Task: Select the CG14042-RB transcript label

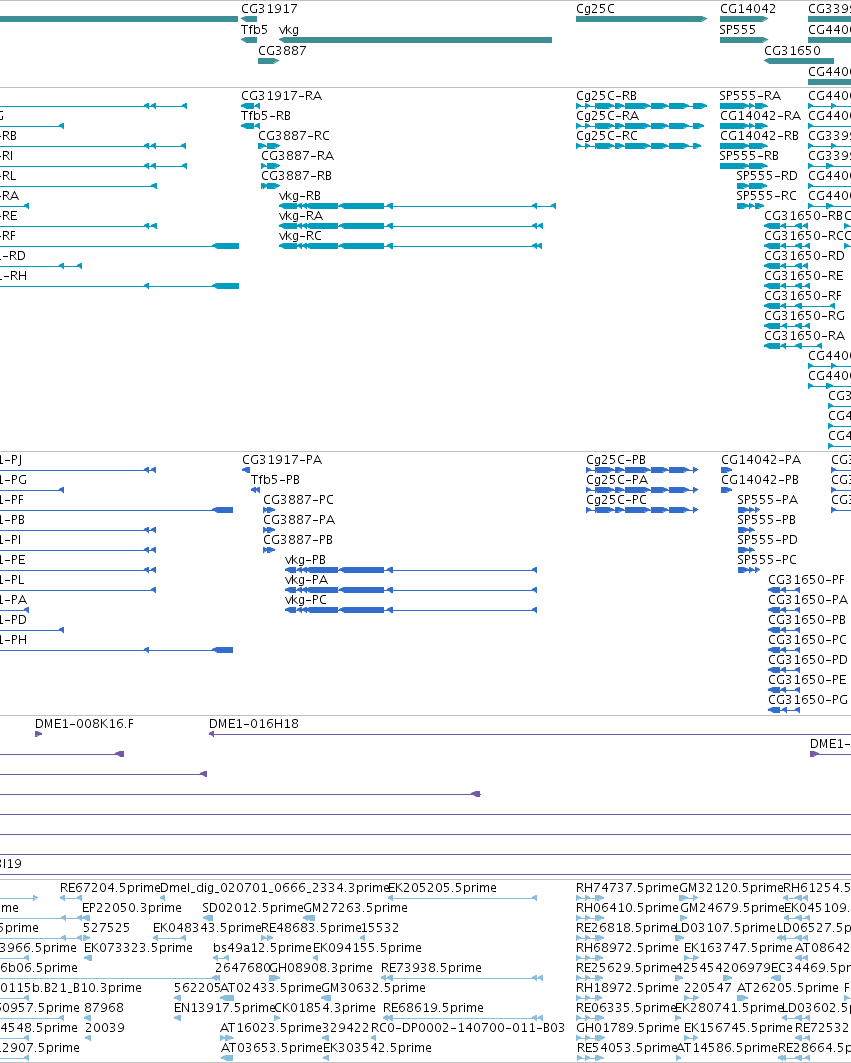Action: tap(759, 136)
